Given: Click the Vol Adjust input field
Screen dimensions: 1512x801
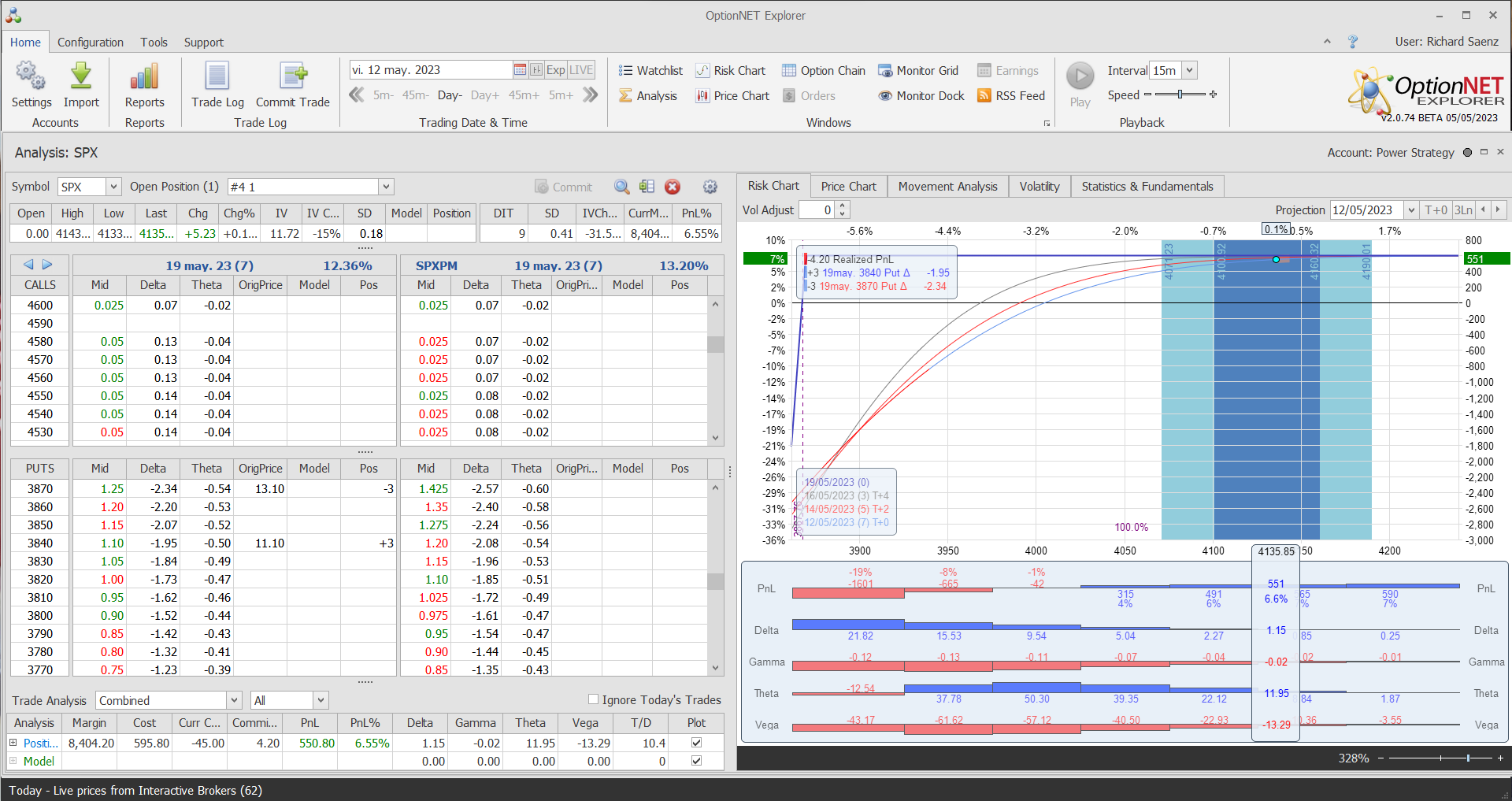Looking at the screenshot, I should (x=817, y=210).
